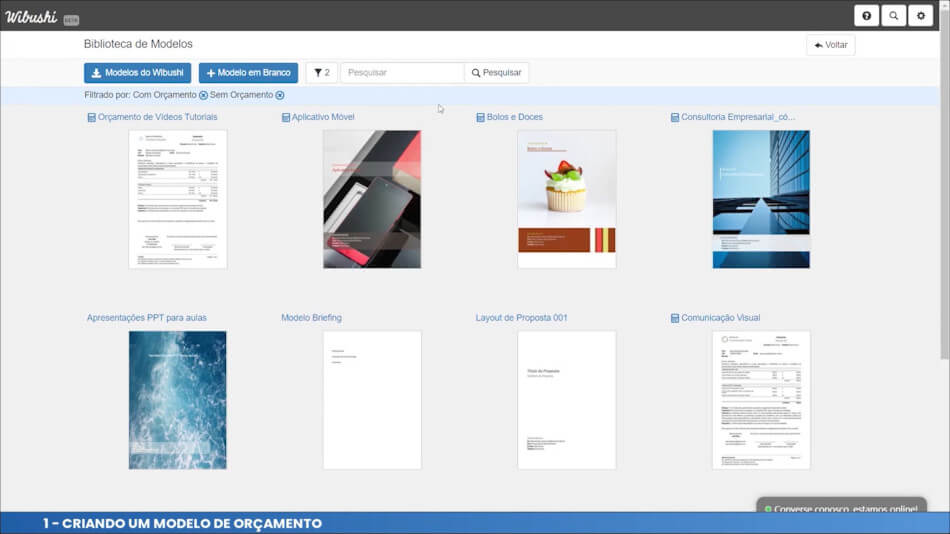Click the Pesquisar search button

(497, 73)
